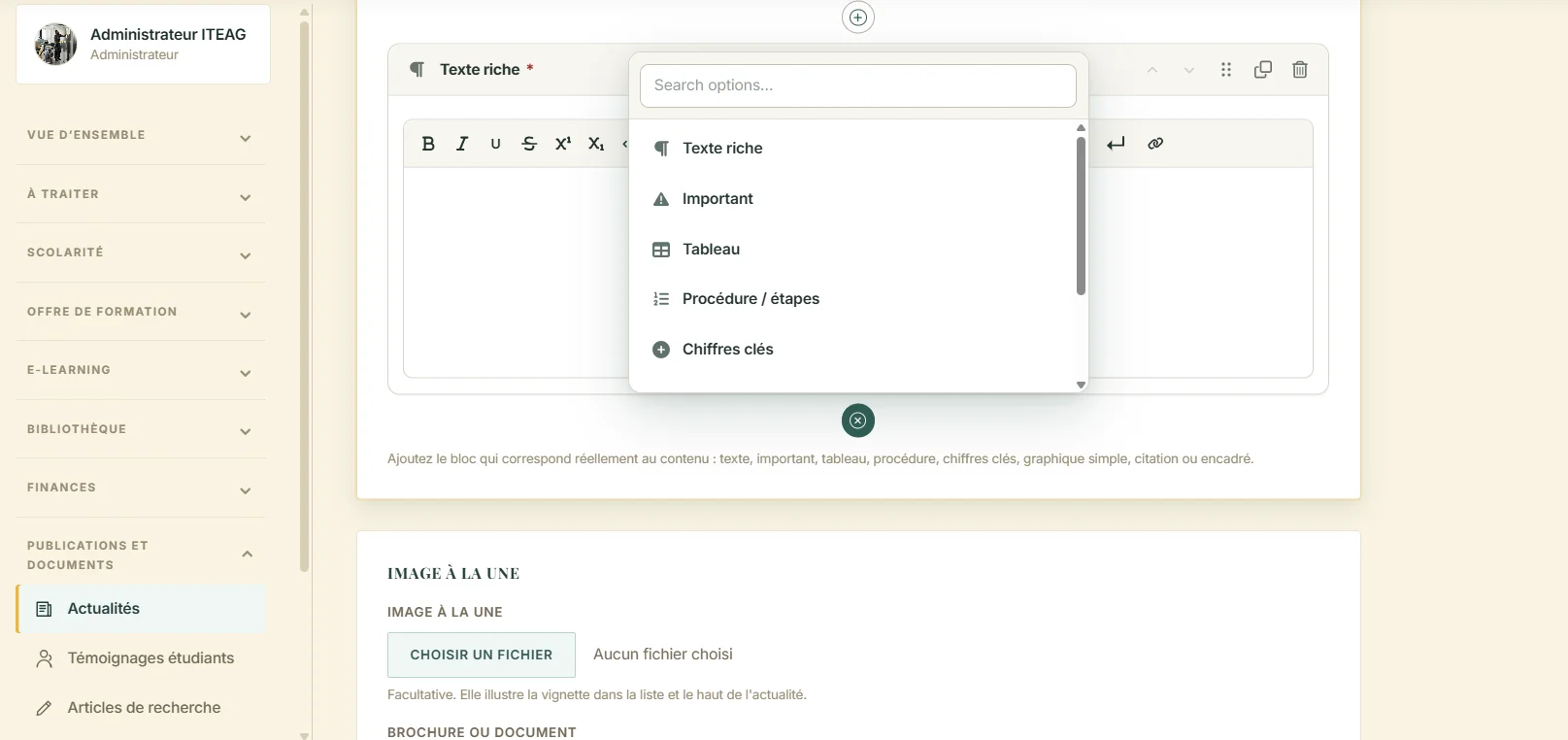This screenshot has width=1568, height=740.
Task: Toggle underline formatting
Action: tap(495, 144)
